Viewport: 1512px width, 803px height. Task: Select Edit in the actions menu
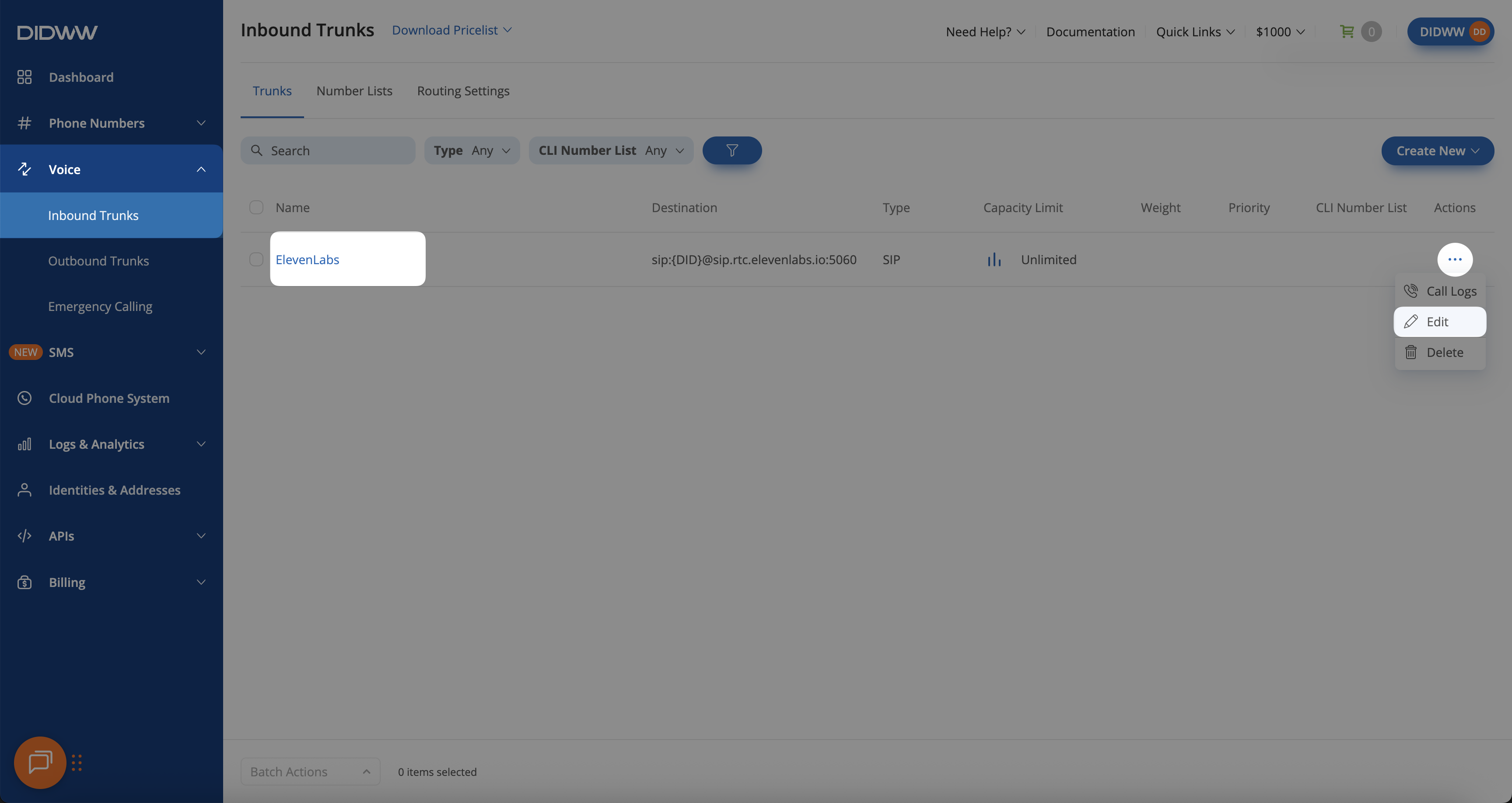click(1438, 321)
